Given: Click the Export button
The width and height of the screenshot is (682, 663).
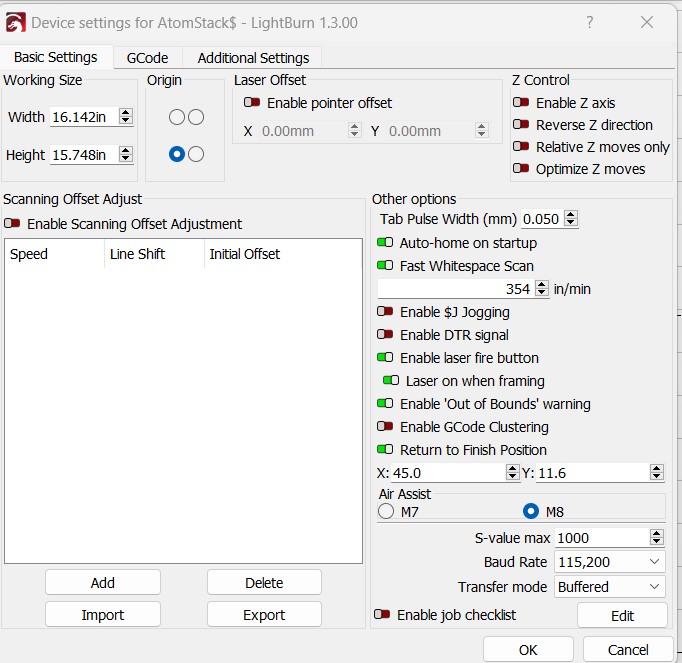Looking at the screenshot, I should (x=264, y=615).
